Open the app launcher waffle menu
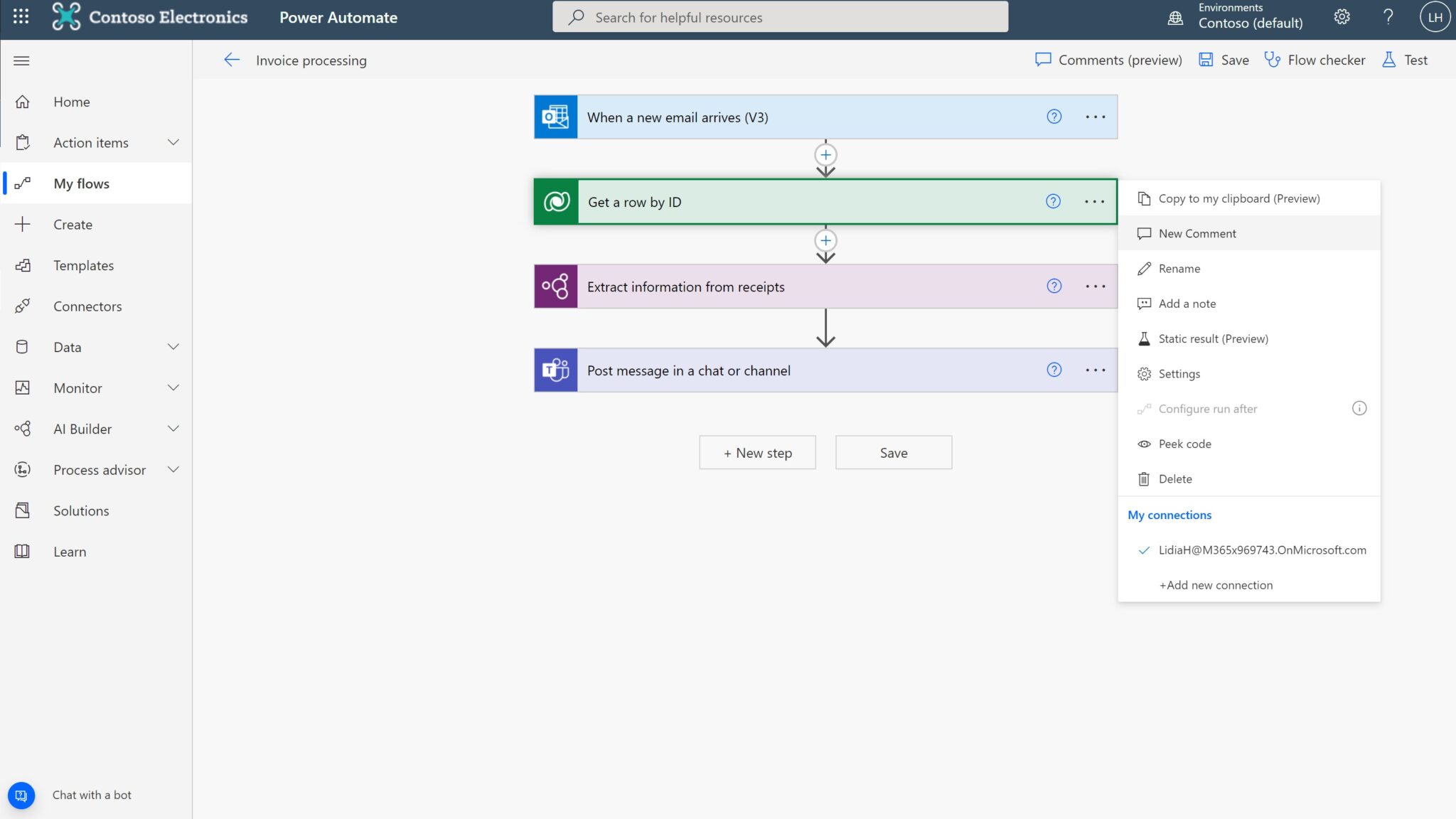The image size is (1456, 819). coord(20,17)
